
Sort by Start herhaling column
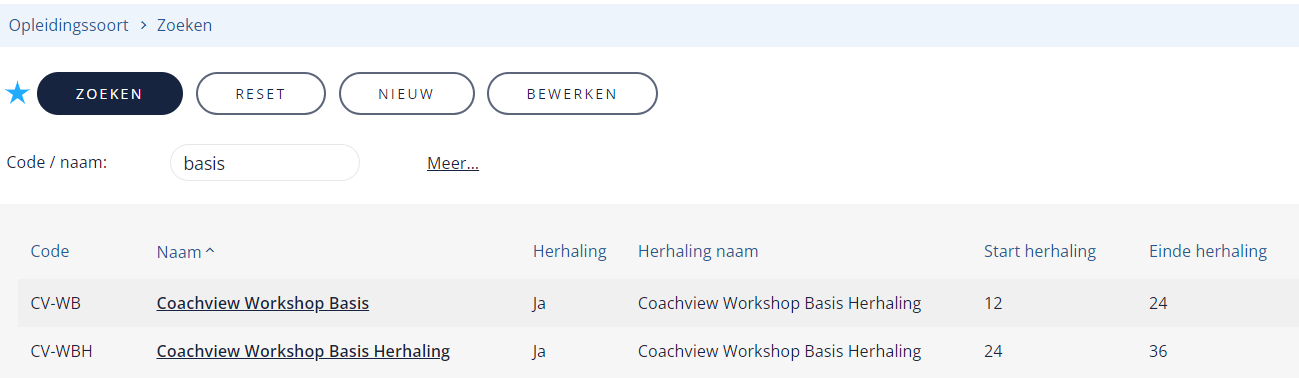tap(1040, 251)
